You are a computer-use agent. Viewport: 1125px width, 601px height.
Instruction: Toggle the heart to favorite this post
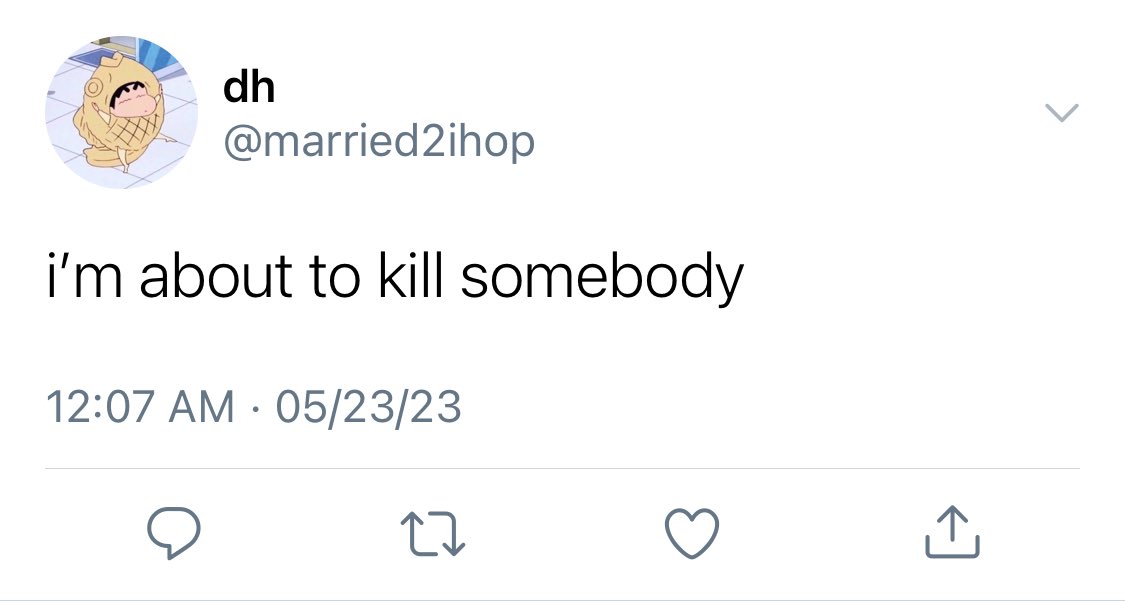coord(692,533)
